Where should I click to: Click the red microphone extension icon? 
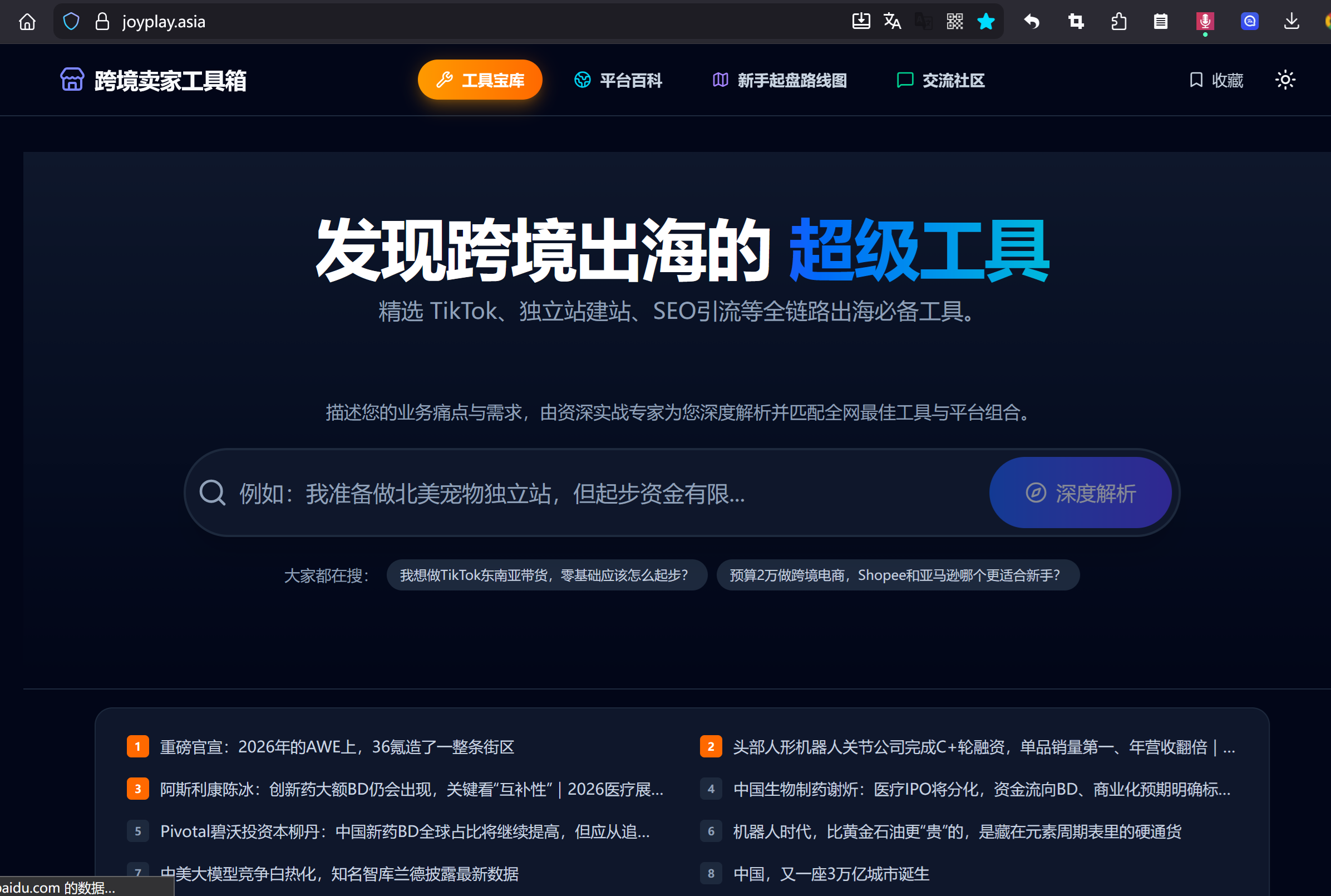point(1205,21)
